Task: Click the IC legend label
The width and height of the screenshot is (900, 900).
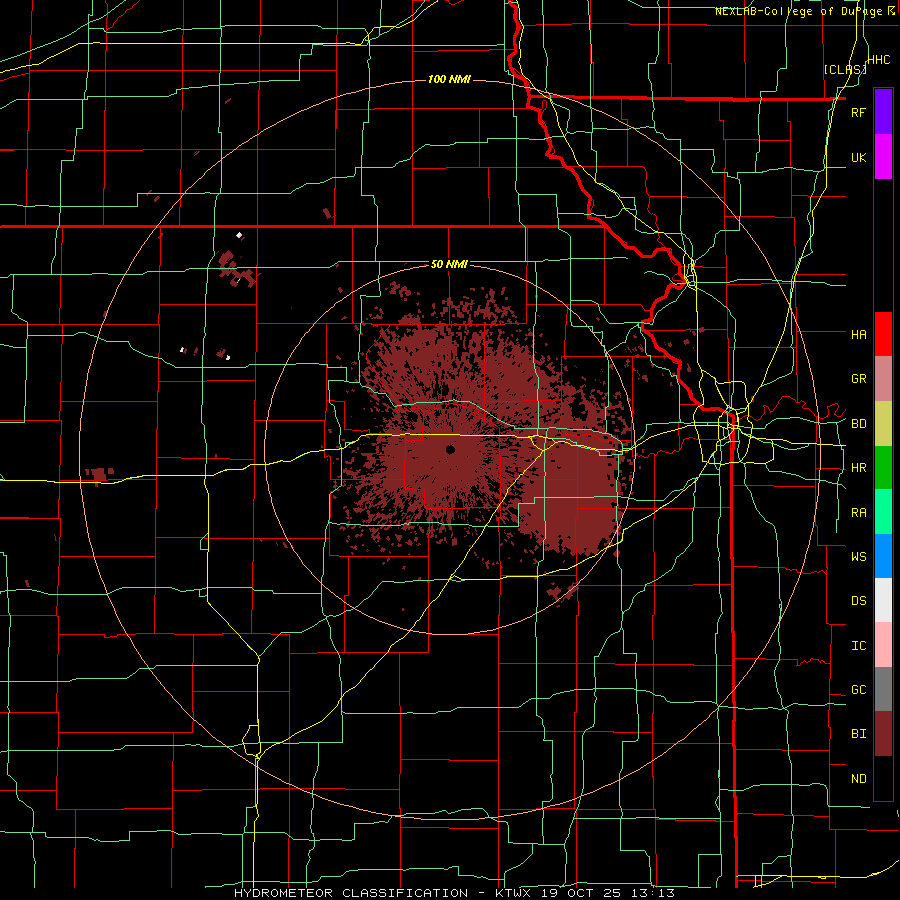Action: (858, 646)
